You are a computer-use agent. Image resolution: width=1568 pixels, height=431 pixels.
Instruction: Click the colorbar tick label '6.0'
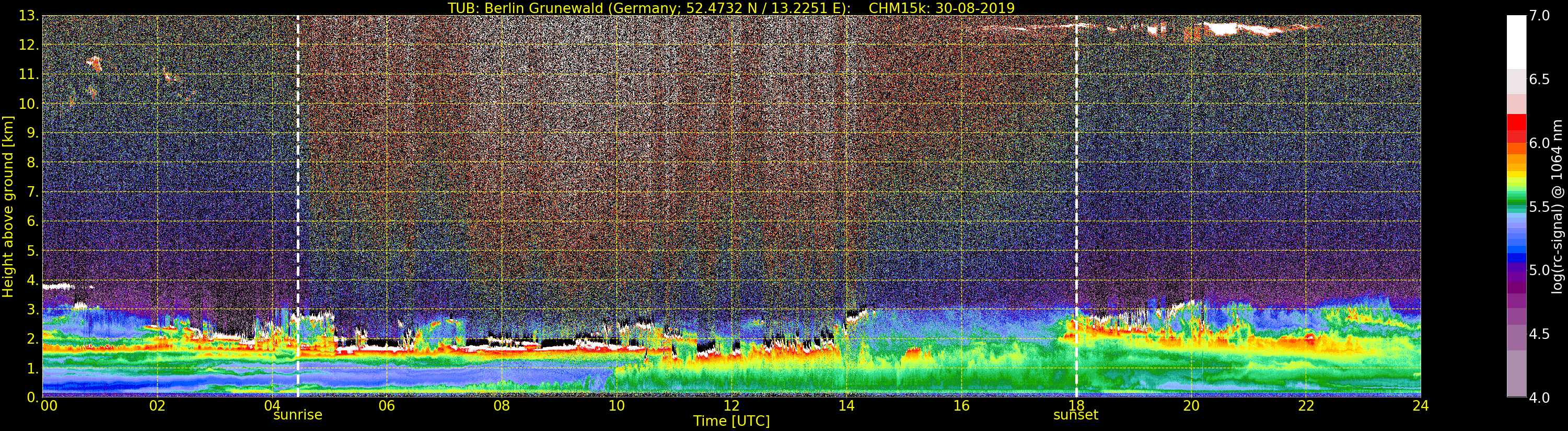(1540, 143)
